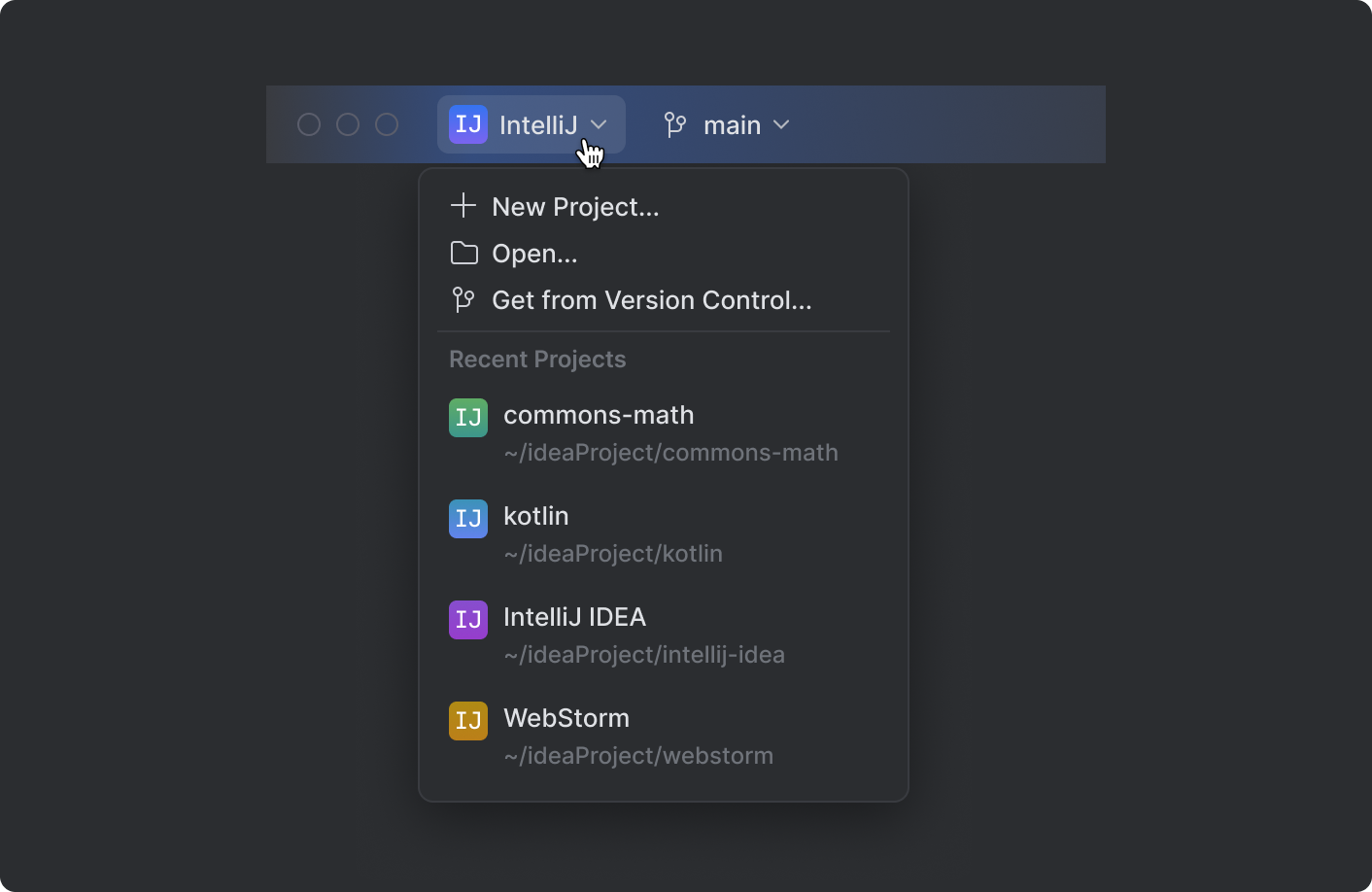Click the plus icon beside New Project
1372x892 pixels.
[463, 205]
